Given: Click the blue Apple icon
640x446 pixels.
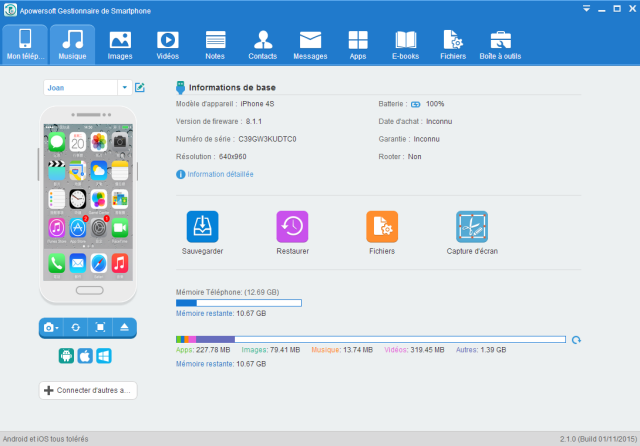Looking at the screenshot, I should coord(85,356).
